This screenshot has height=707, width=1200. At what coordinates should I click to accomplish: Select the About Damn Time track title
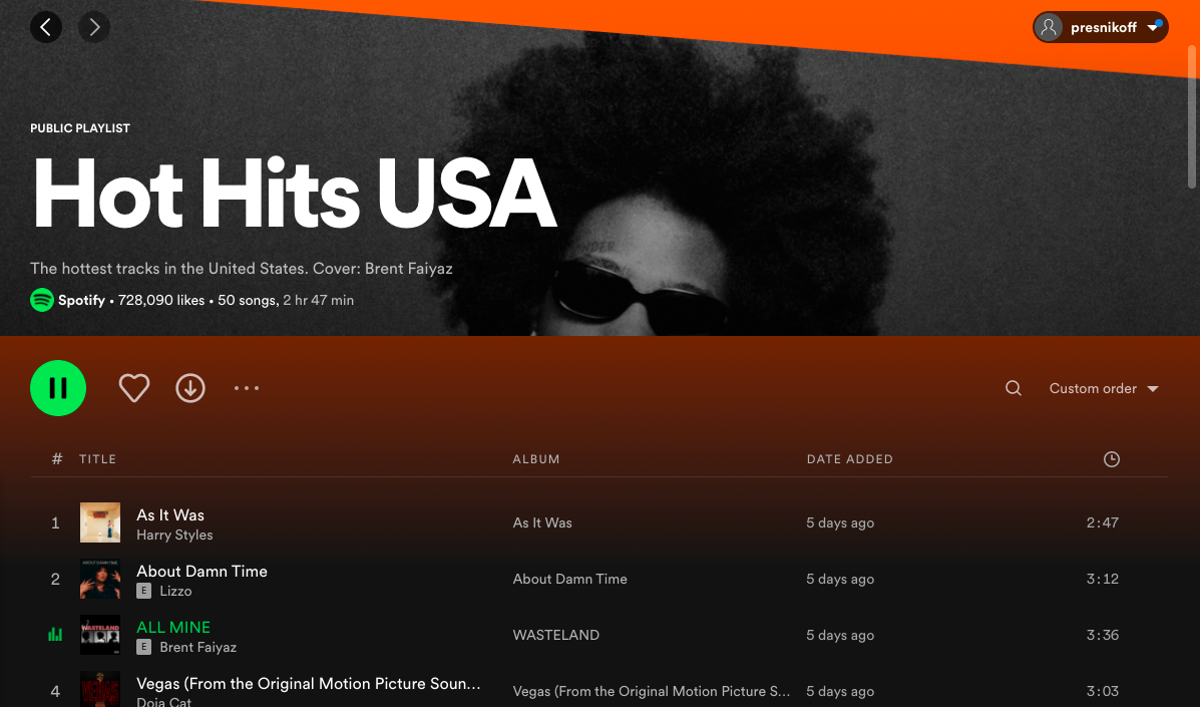(202, 571)
